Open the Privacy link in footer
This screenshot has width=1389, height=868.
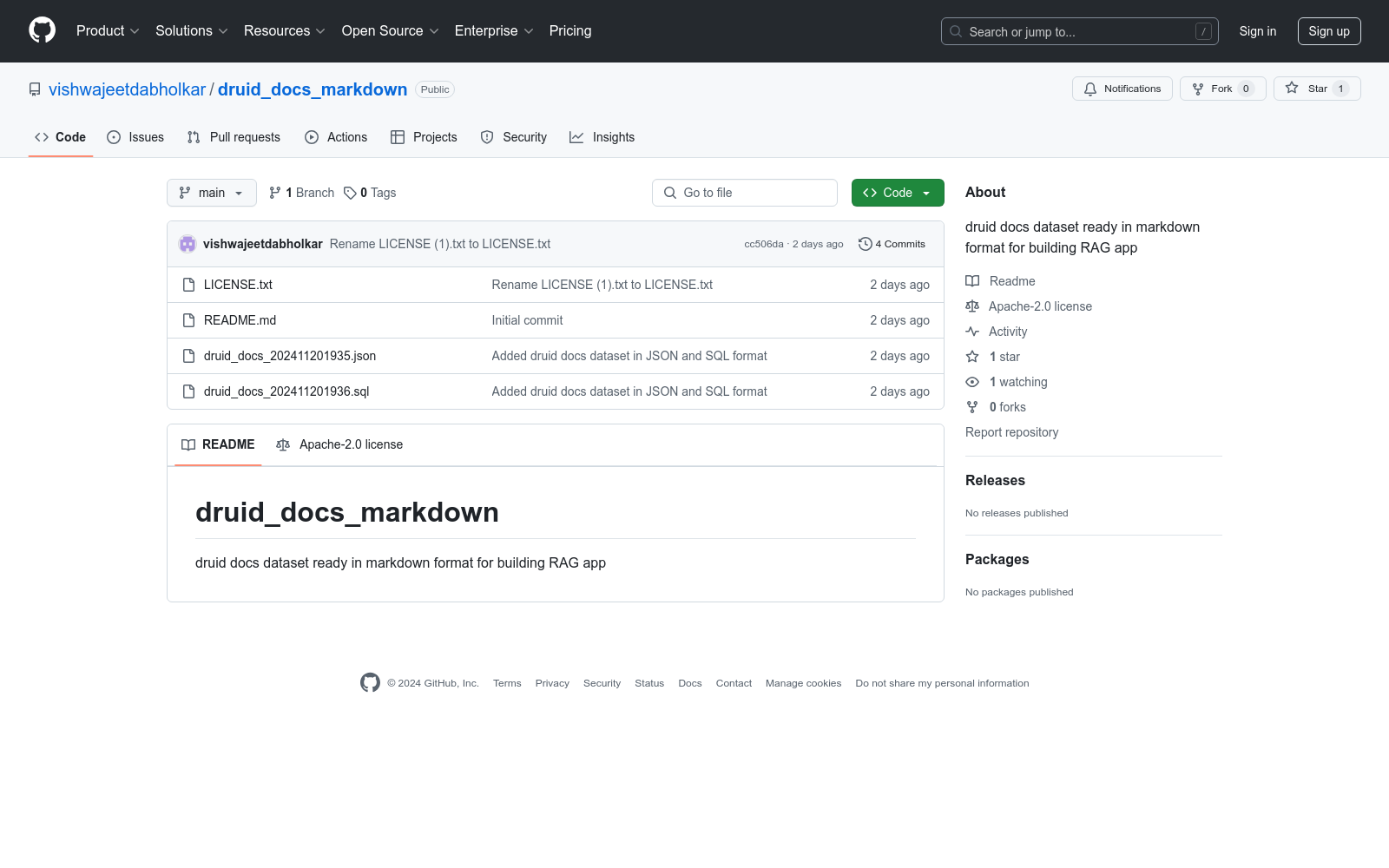[552, 683]
